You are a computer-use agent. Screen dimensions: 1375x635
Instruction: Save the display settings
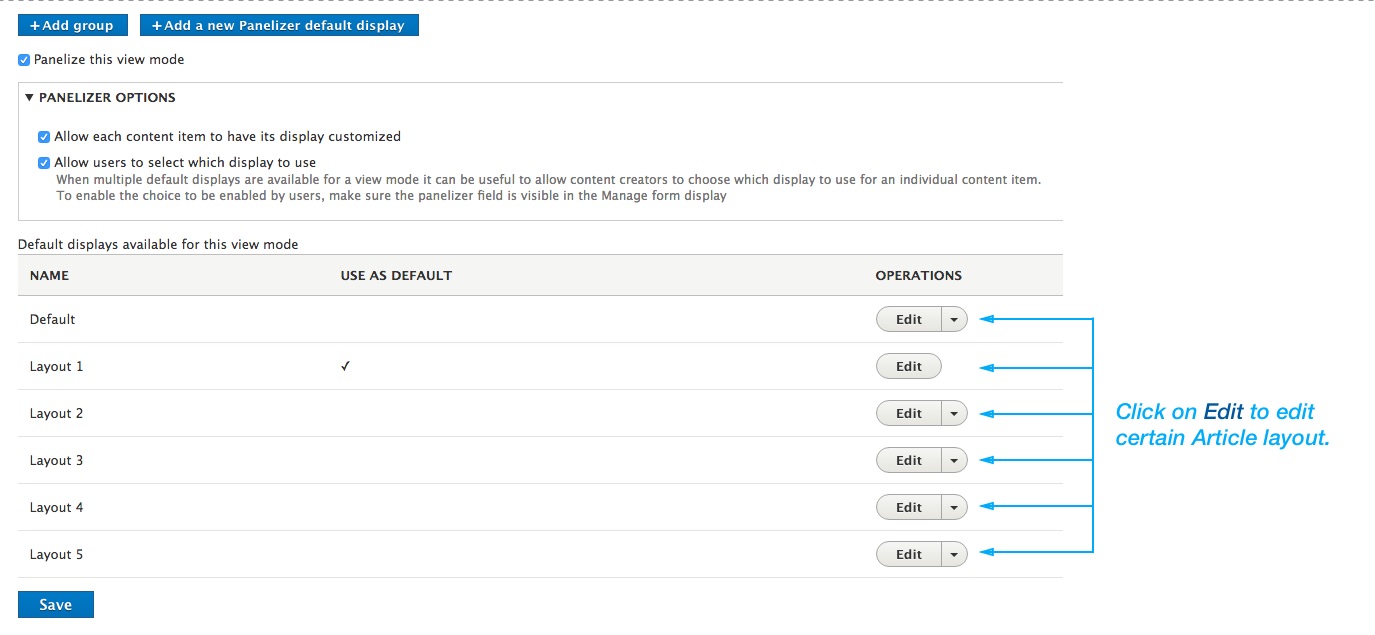click(x=56, y=605)
